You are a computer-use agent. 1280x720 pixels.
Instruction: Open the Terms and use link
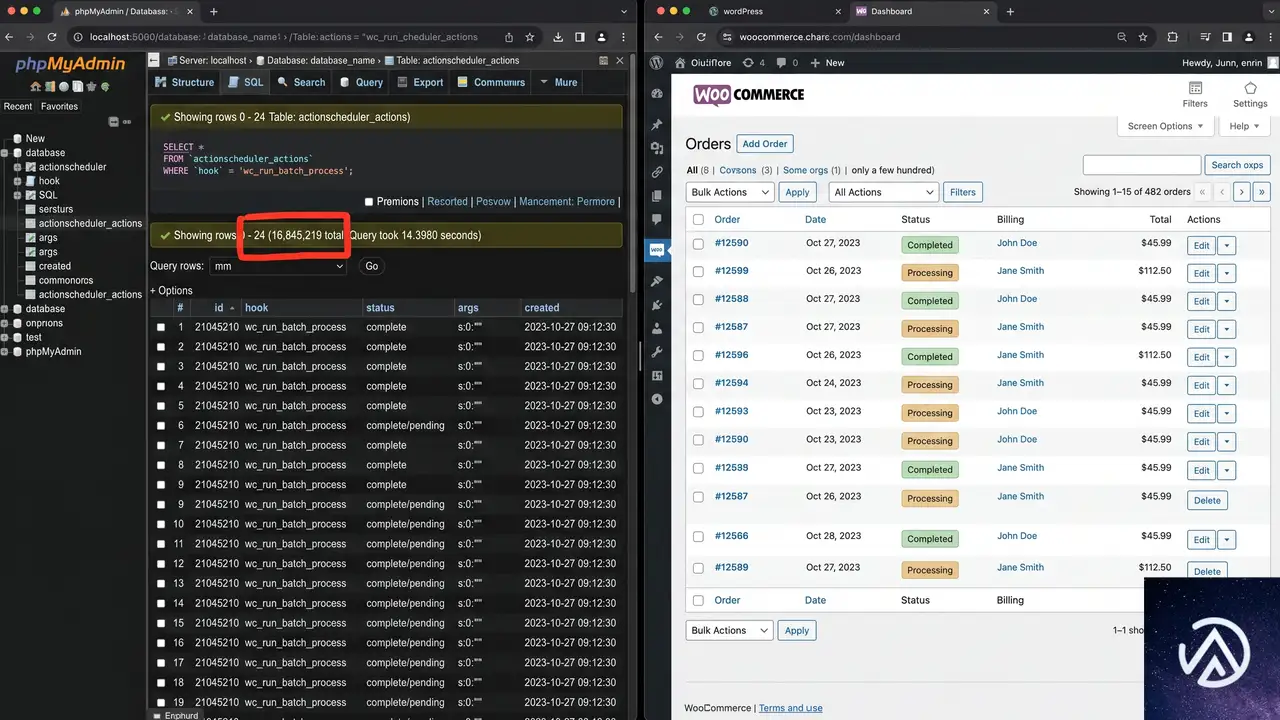[790, 708]
